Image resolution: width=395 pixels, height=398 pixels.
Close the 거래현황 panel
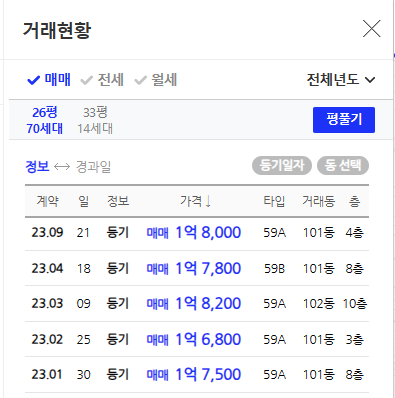click(x=371, y=29)
